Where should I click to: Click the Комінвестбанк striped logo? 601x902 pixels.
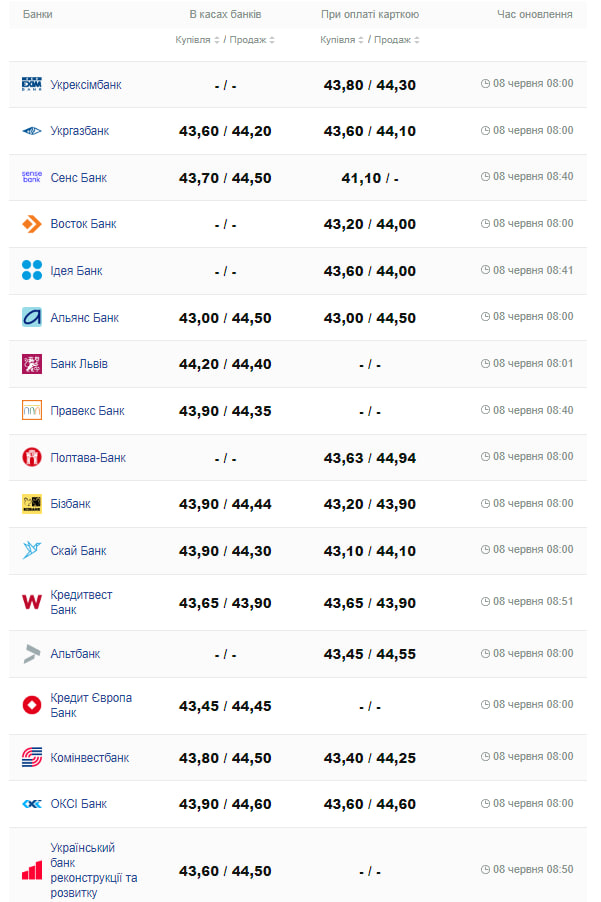pyautogui.click(x=32, y=757)
